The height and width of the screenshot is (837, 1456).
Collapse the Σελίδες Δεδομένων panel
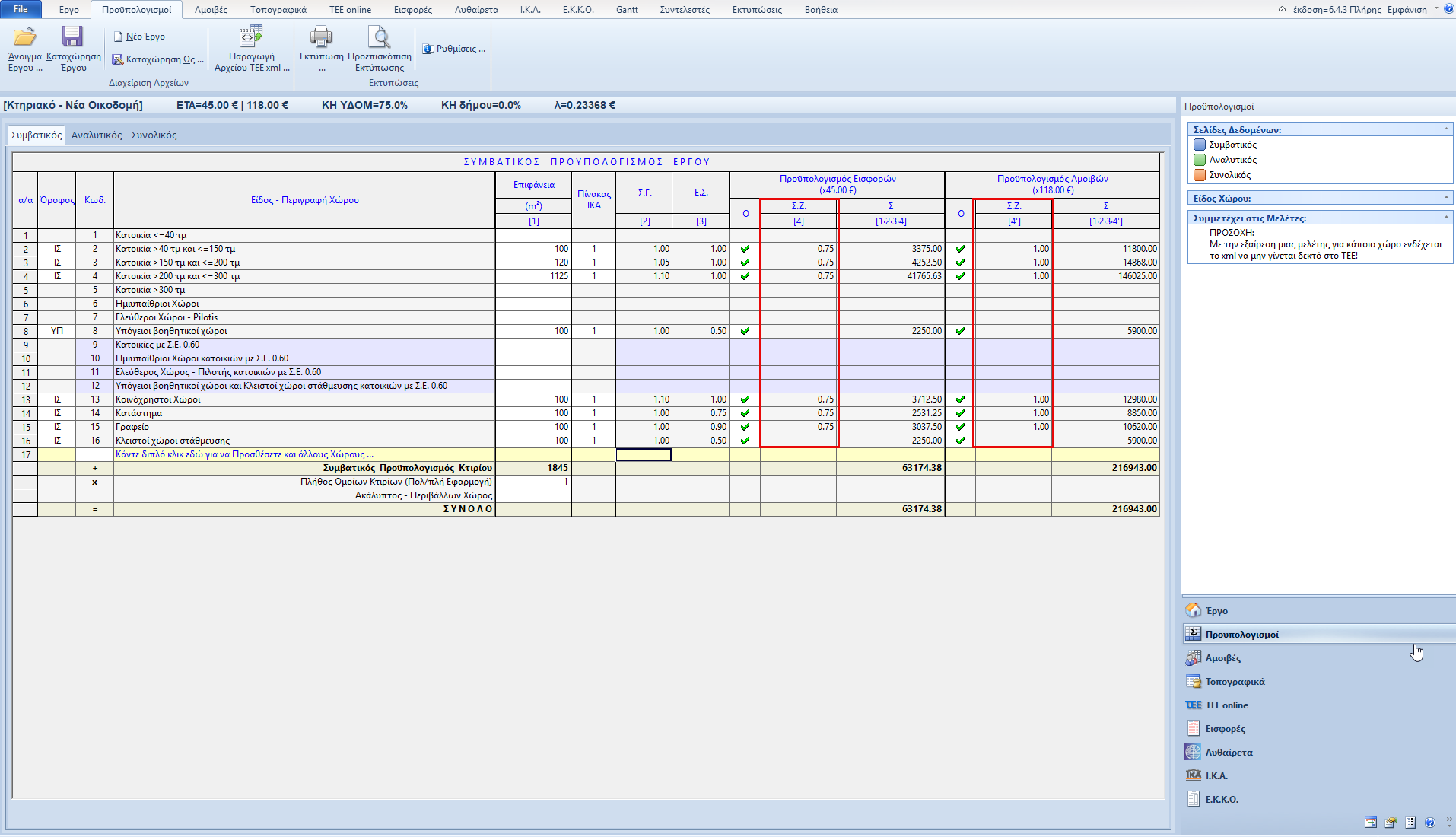coord(1446,129)
